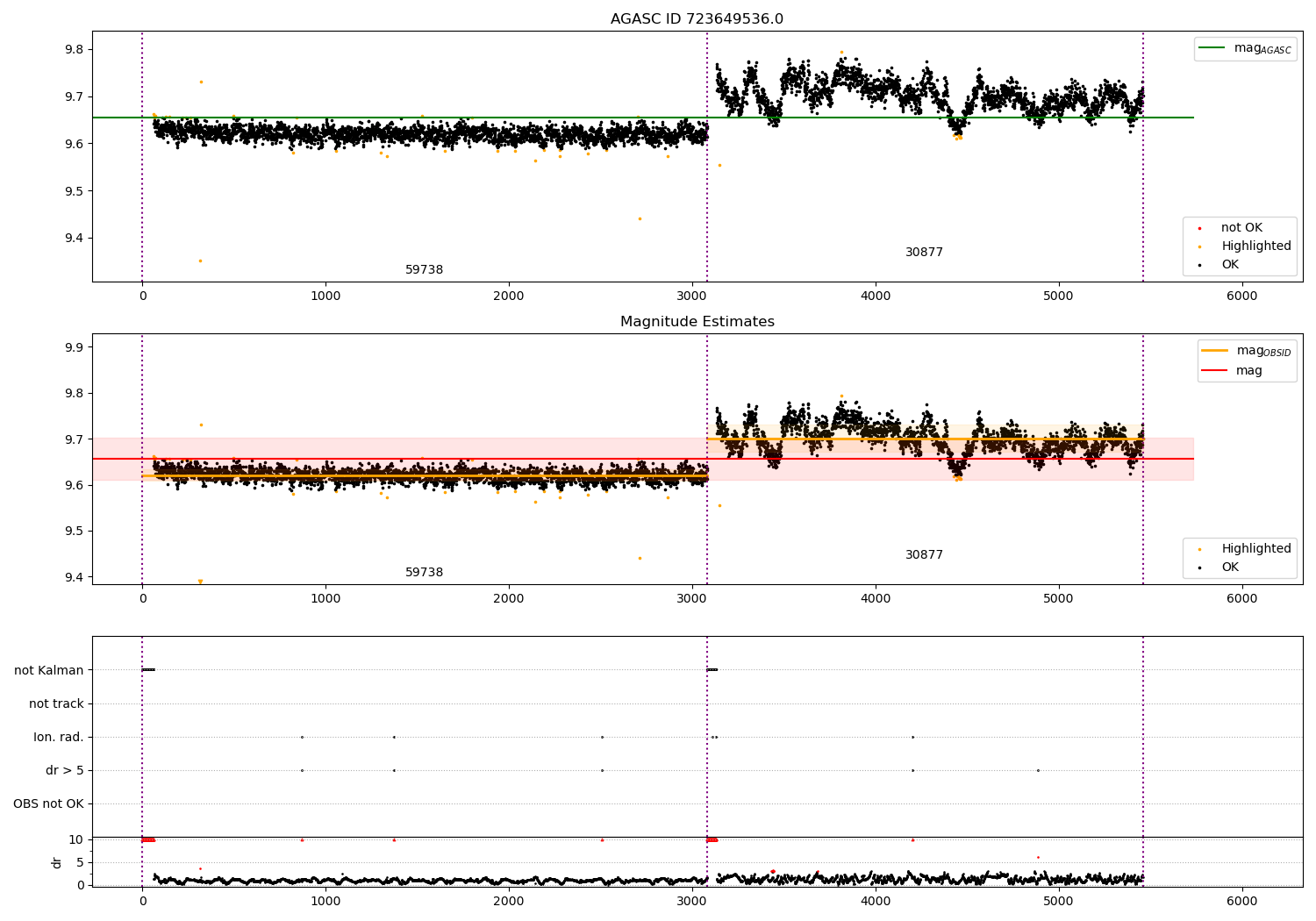Click the rotated 'dr' y-axis label
Viewport: 1316px width, 921px height.
pyautogui.click(x=57, y=862)
